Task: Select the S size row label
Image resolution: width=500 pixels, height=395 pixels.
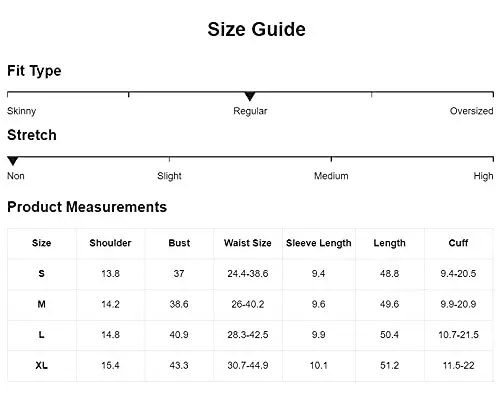Action: pyautogui.click(x=41, y=274)
